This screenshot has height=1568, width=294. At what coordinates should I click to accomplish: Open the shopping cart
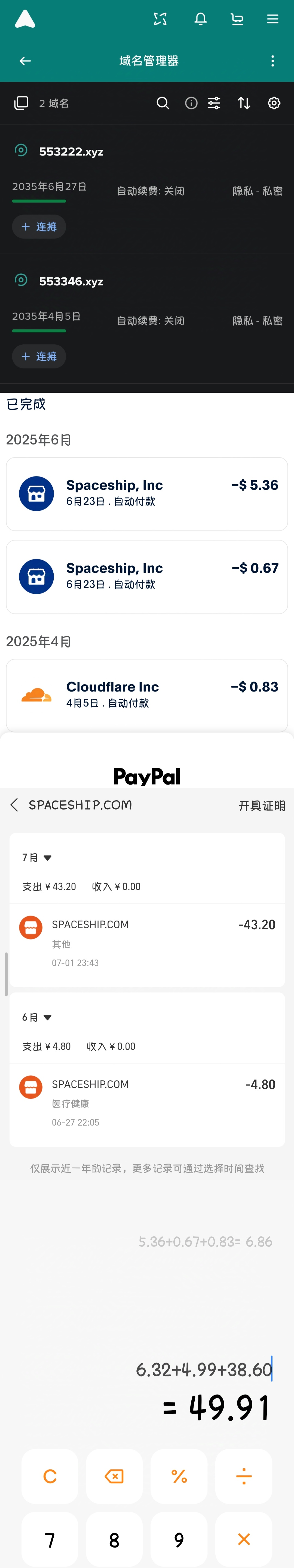pos(237,20)
